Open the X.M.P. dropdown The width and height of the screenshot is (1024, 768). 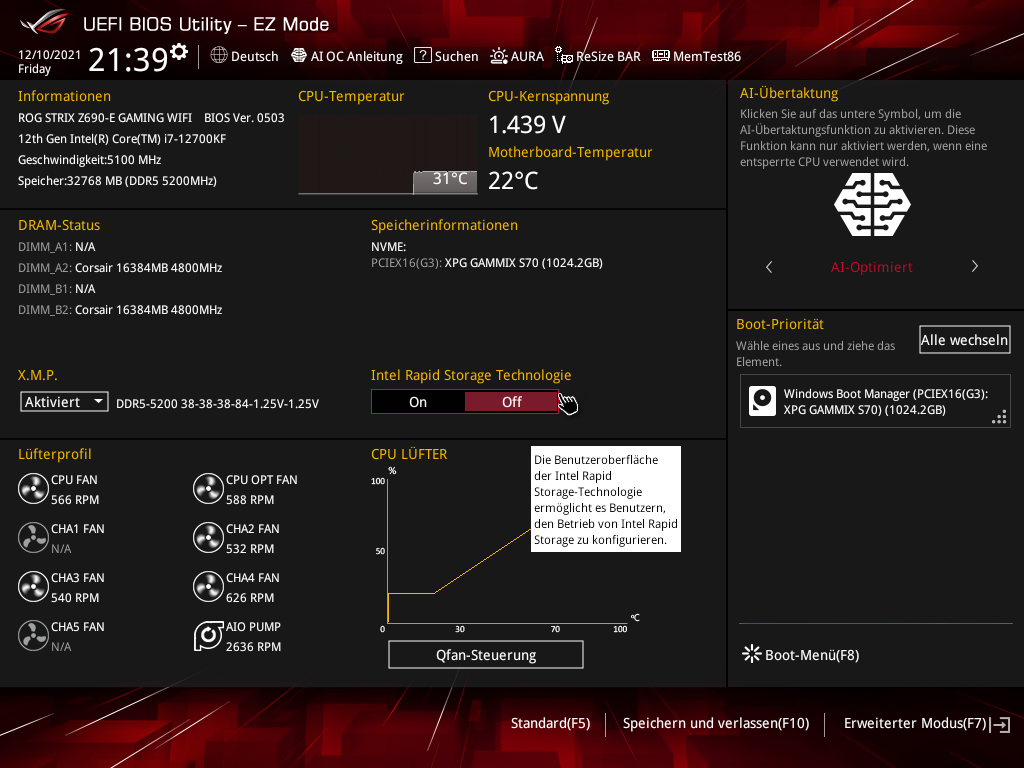(64, 401)
